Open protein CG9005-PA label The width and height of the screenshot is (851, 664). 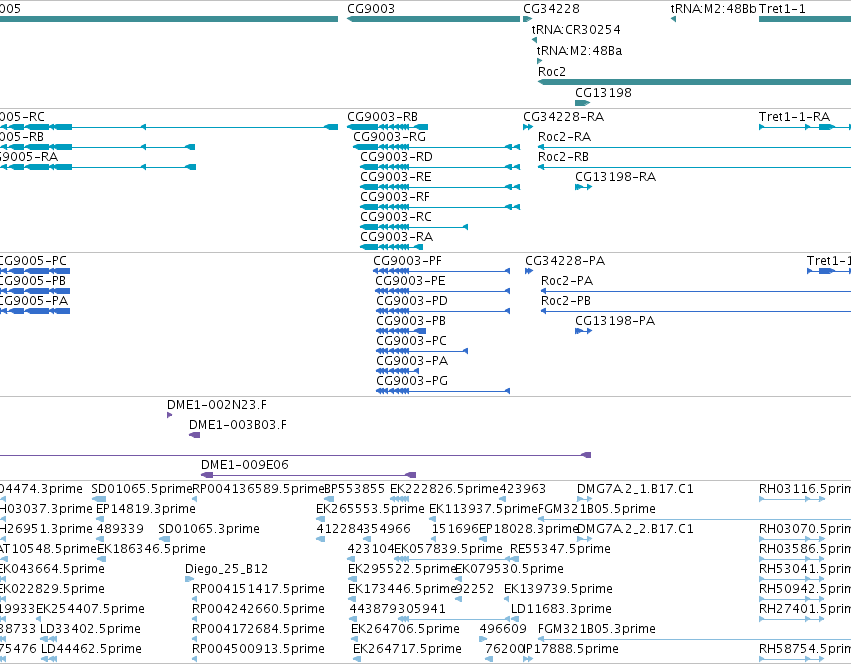click(34, 301)
